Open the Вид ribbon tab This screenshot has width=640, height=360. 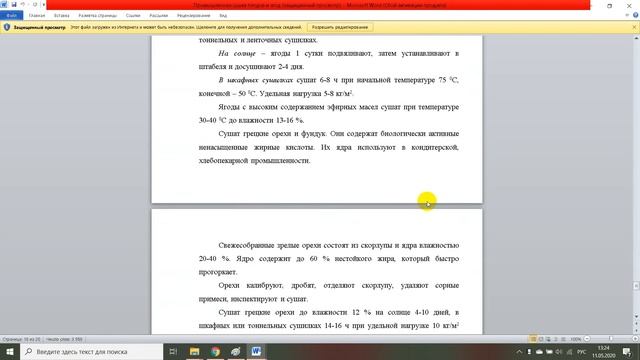(223, 16)
